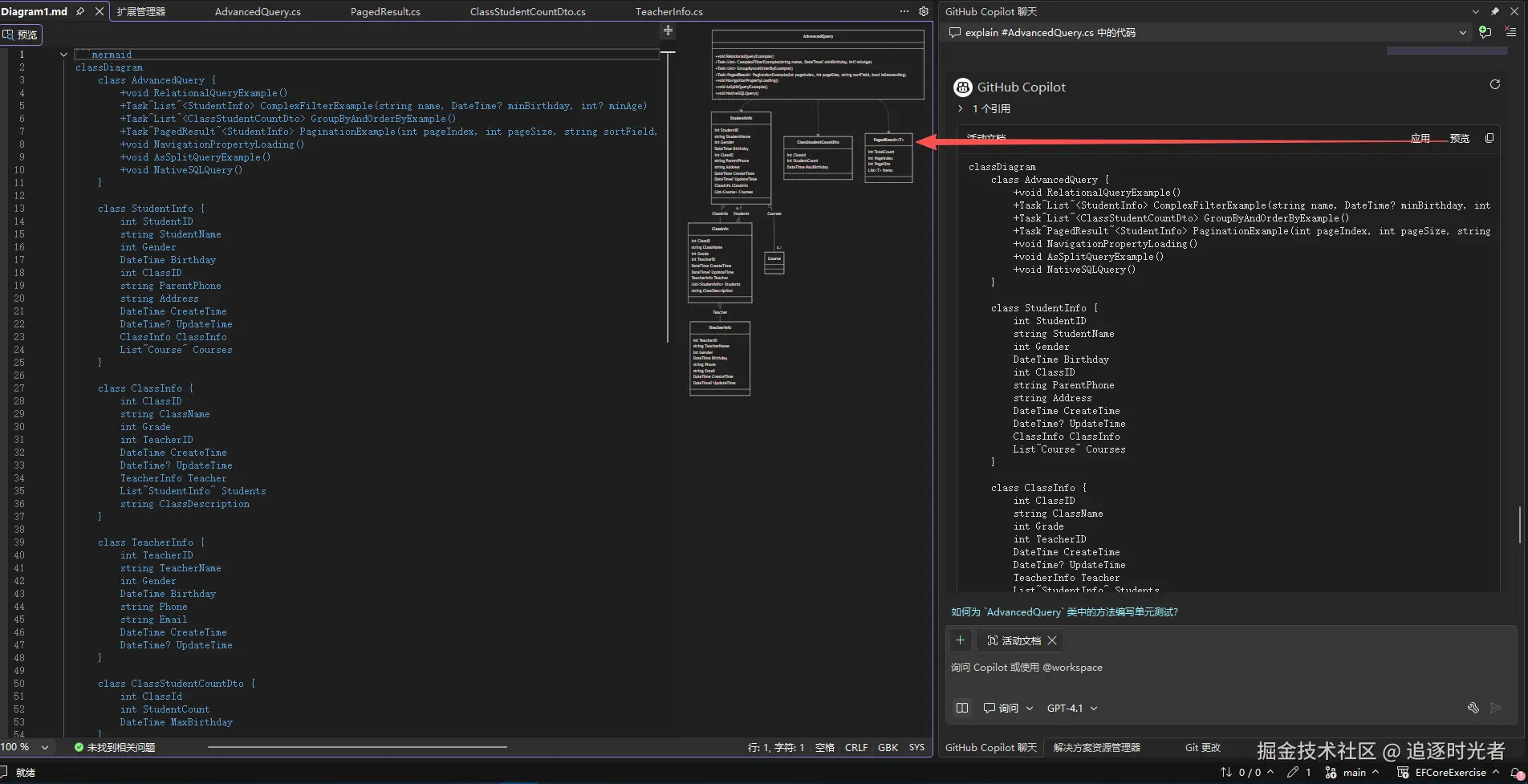Open the prompt library book icon
Viewport: 1528px width, 784px height.
pos(962,708)
